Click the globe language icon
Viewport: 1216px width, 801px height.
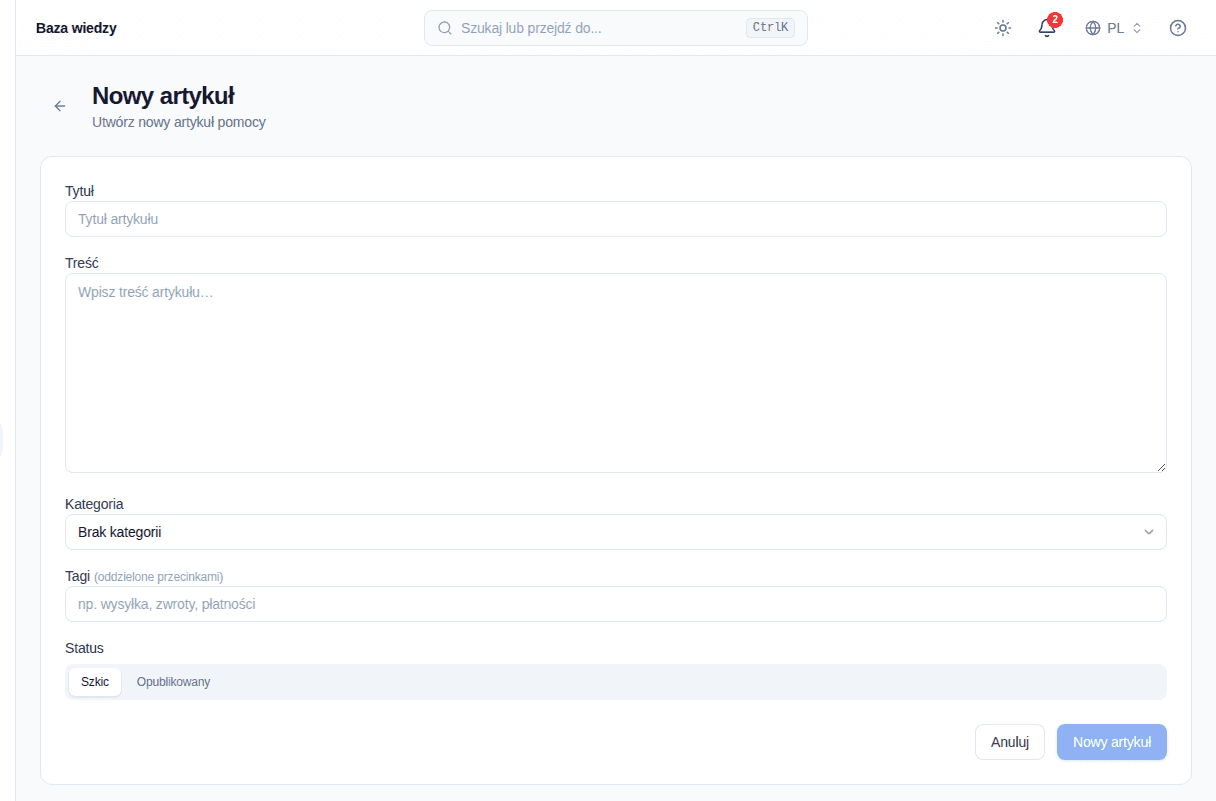point(1093,28)
